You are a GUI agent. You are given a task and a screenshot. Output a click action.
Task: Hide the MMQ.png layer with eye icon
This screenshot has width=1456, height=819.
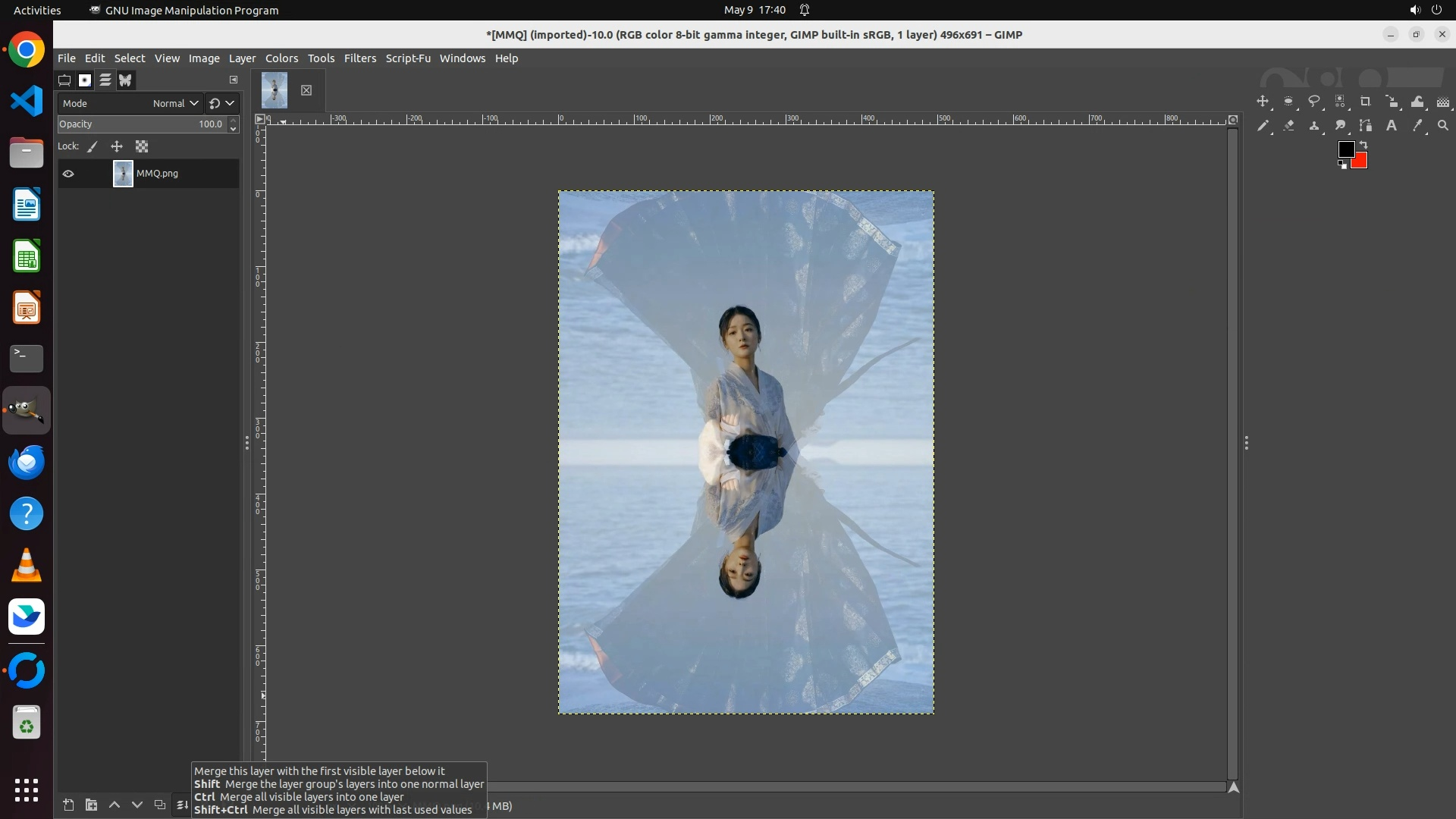(68, 174)
